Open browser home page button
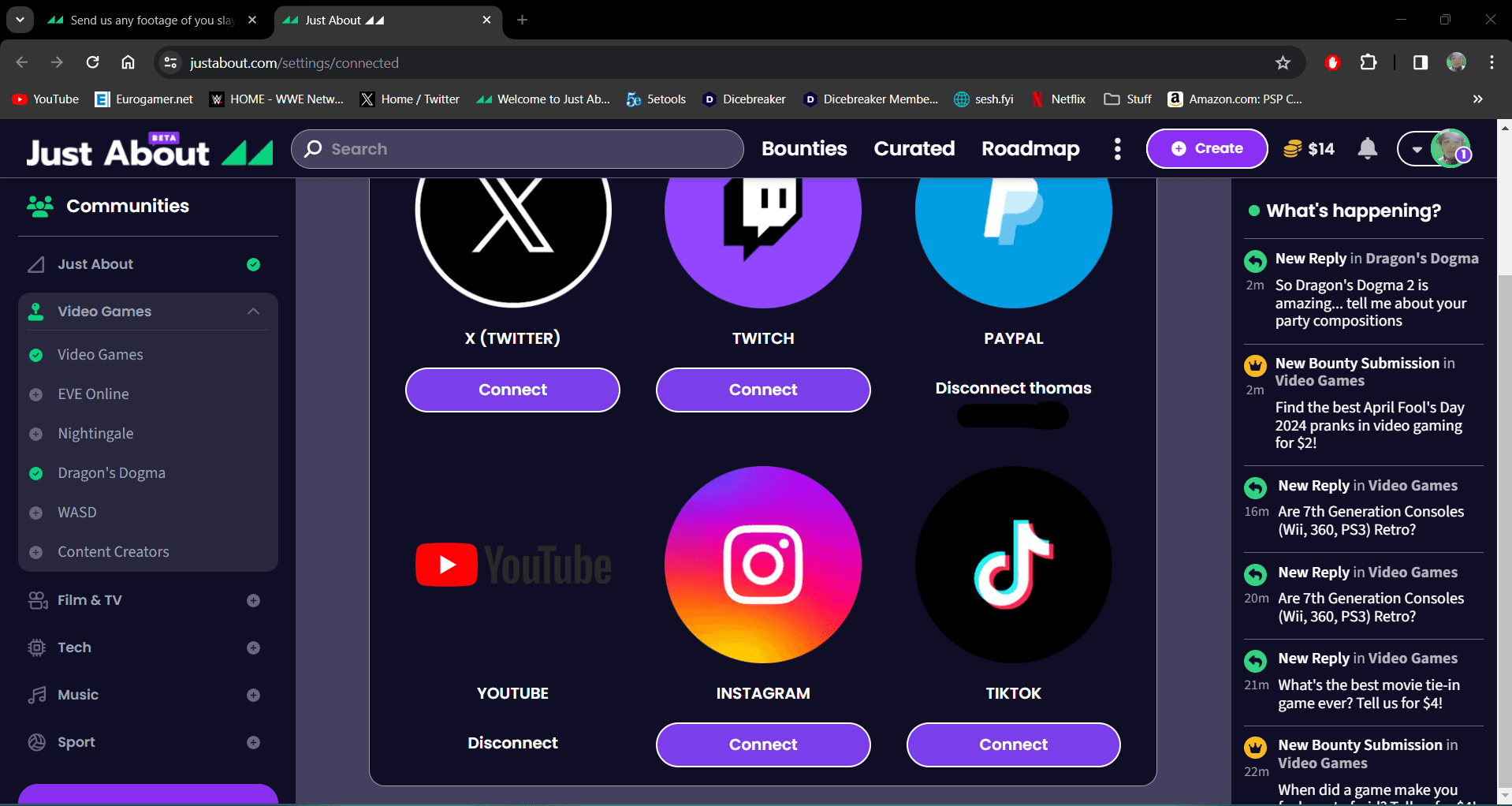 click(128, 62)
